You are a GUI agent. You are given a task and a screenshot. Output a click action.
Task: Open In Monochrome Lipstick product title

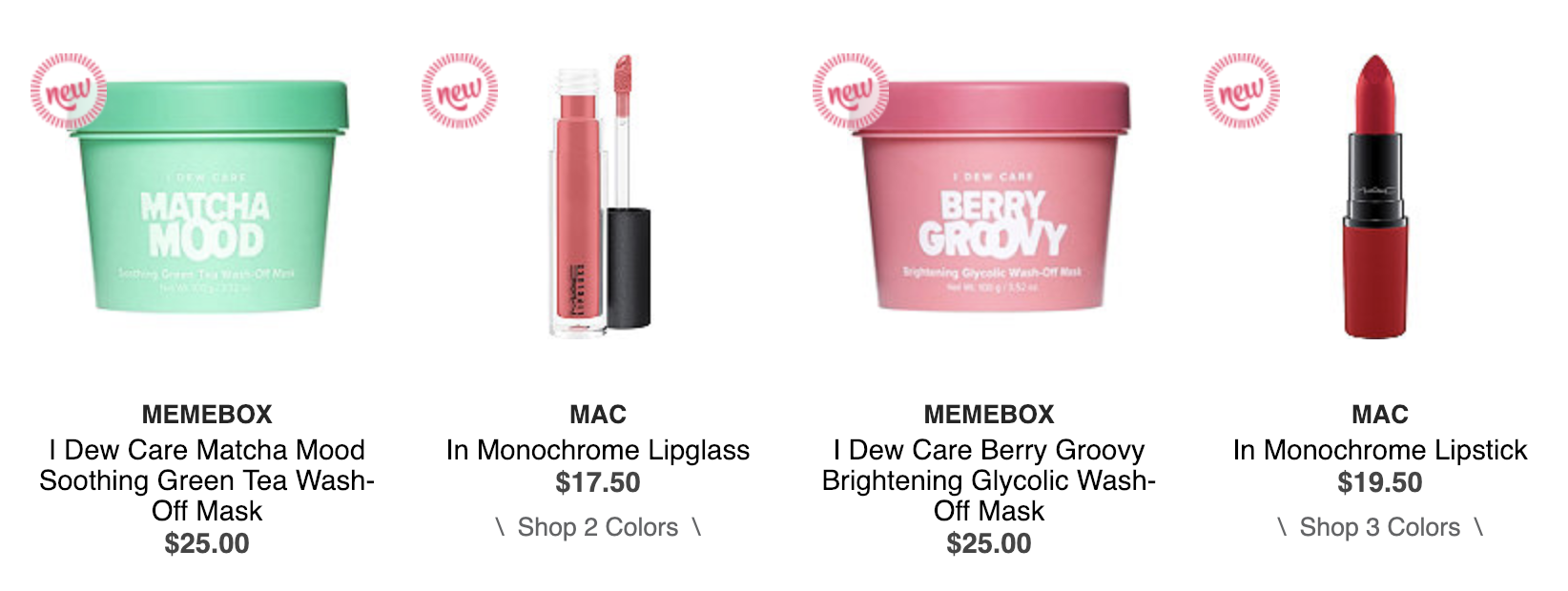tap(1380, 450)
